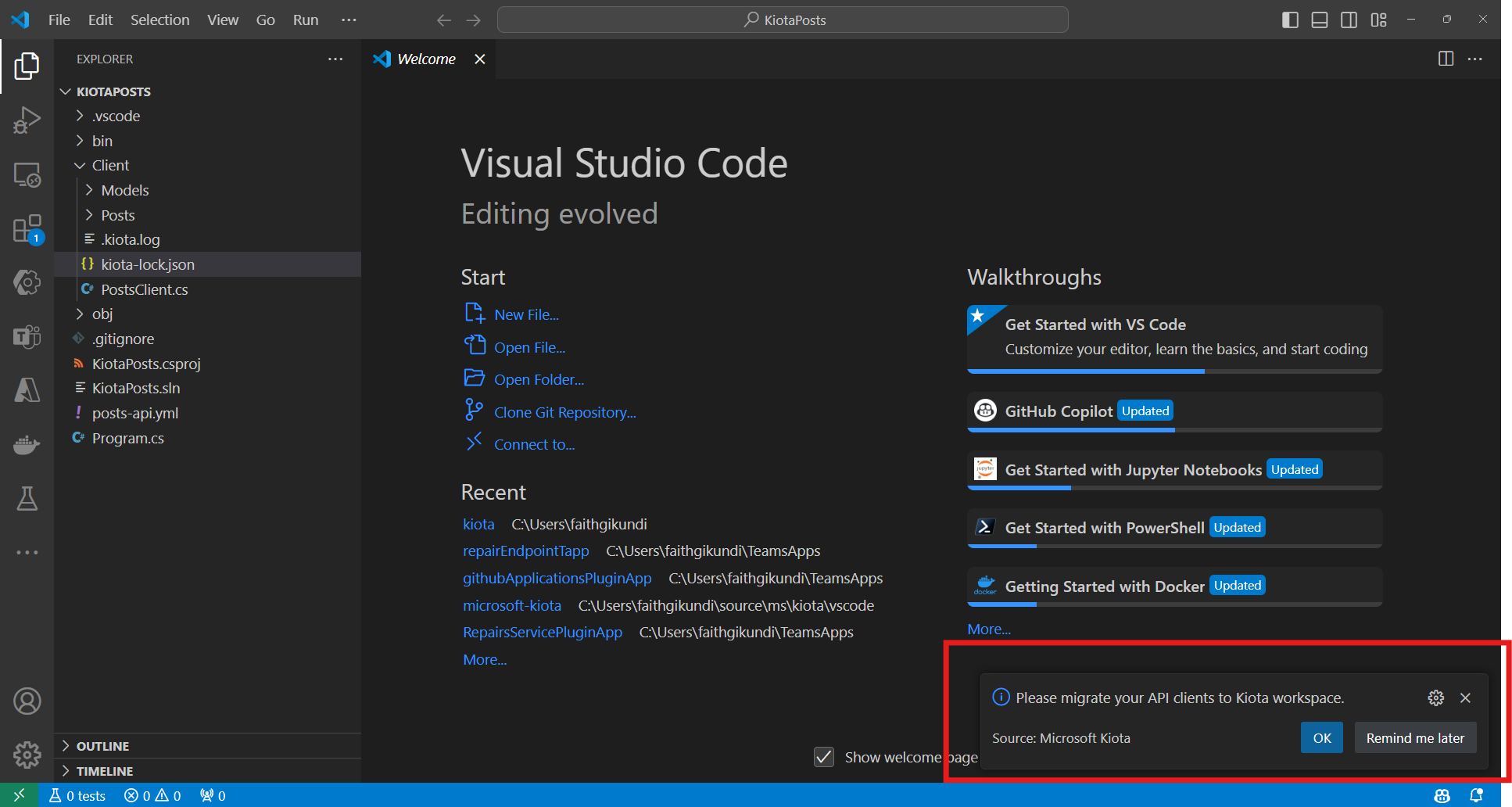Open Run and Debug view
This screenshot has height=807, width=1512.
27,120
